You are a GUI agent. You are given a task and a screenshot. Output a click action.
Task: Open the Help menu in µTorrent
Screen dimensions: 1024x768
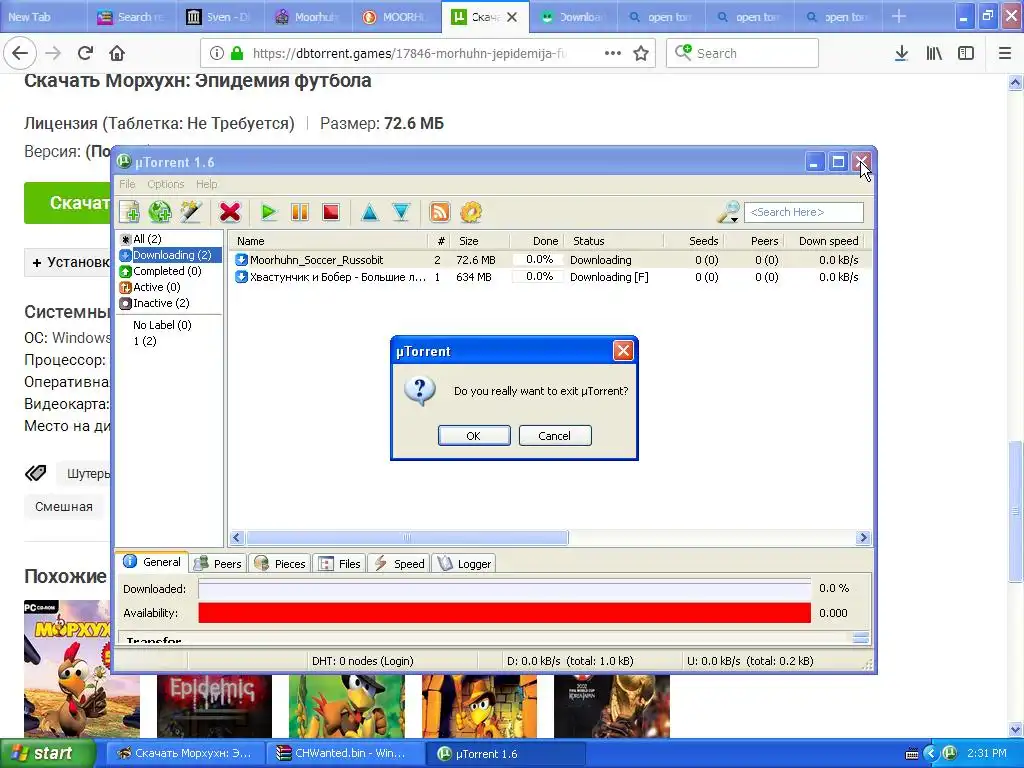pos(206,184)
